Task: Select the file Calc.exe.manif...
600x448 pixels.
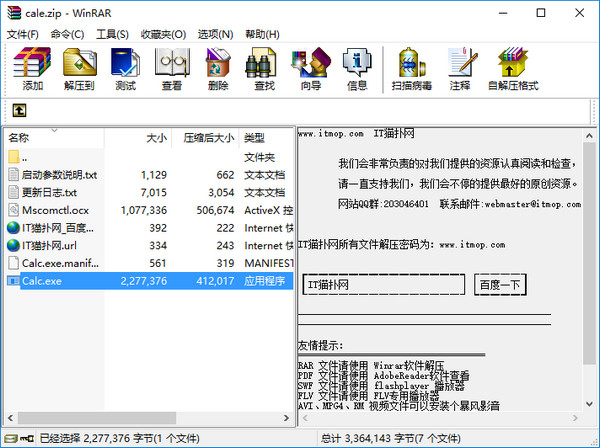Action: (60, 263)
